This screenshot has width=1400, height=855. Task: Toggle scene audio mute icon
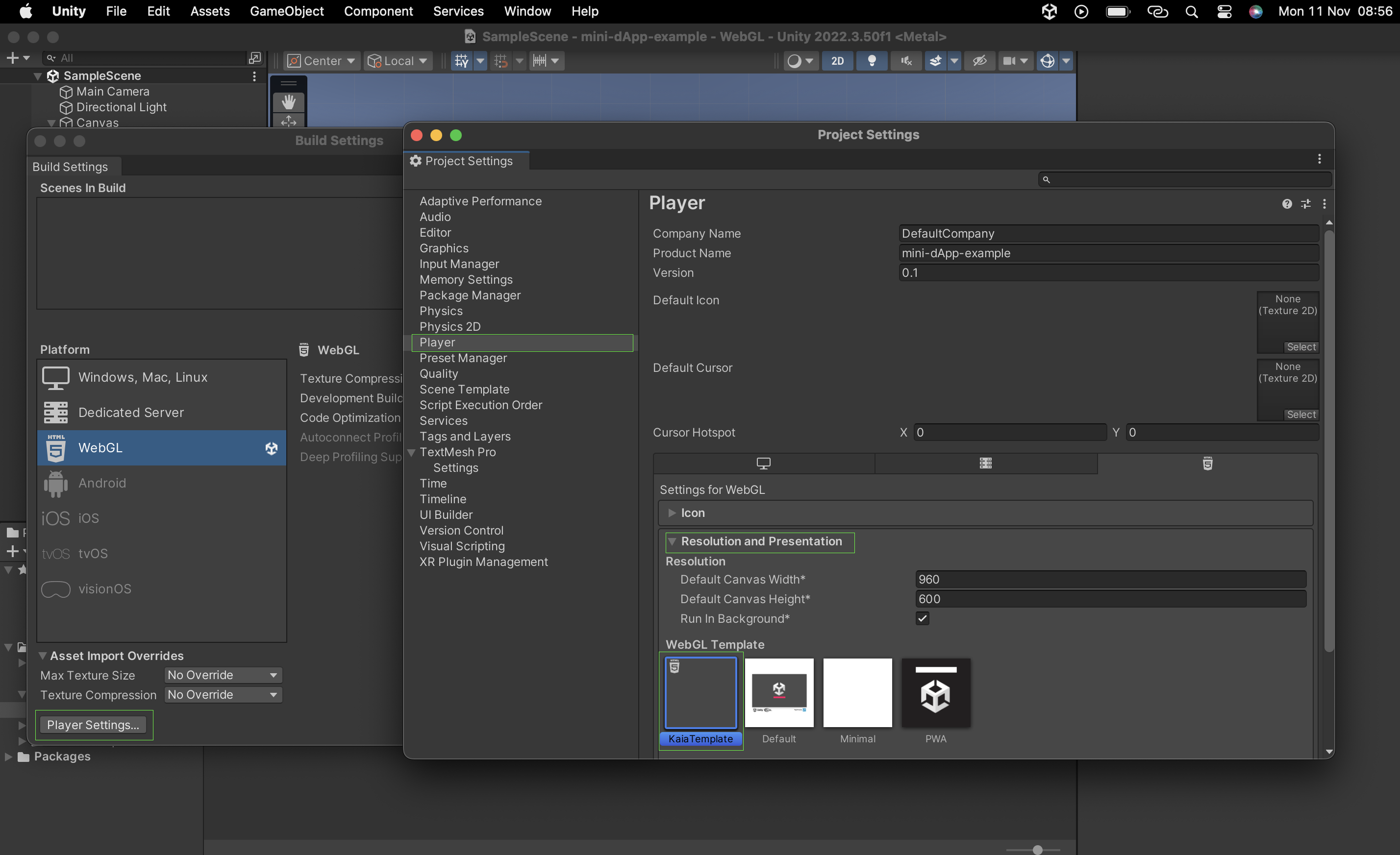(906, 61)
